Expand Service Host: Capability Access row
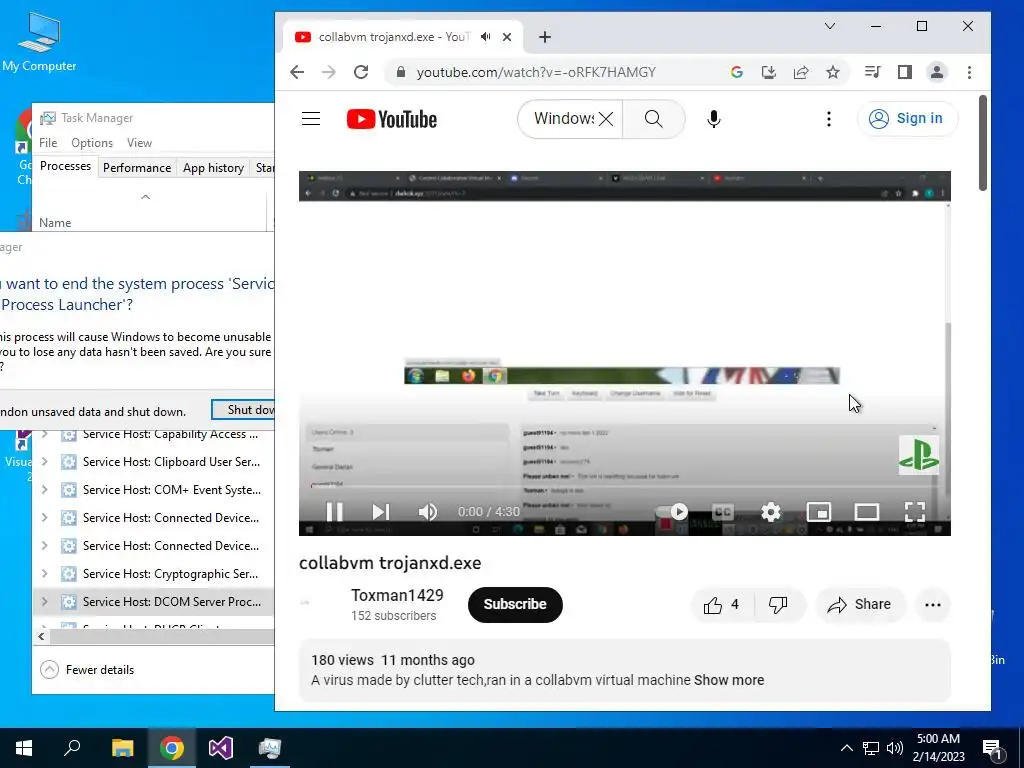This screenshot has width=1024, height=768. (44, 434)
